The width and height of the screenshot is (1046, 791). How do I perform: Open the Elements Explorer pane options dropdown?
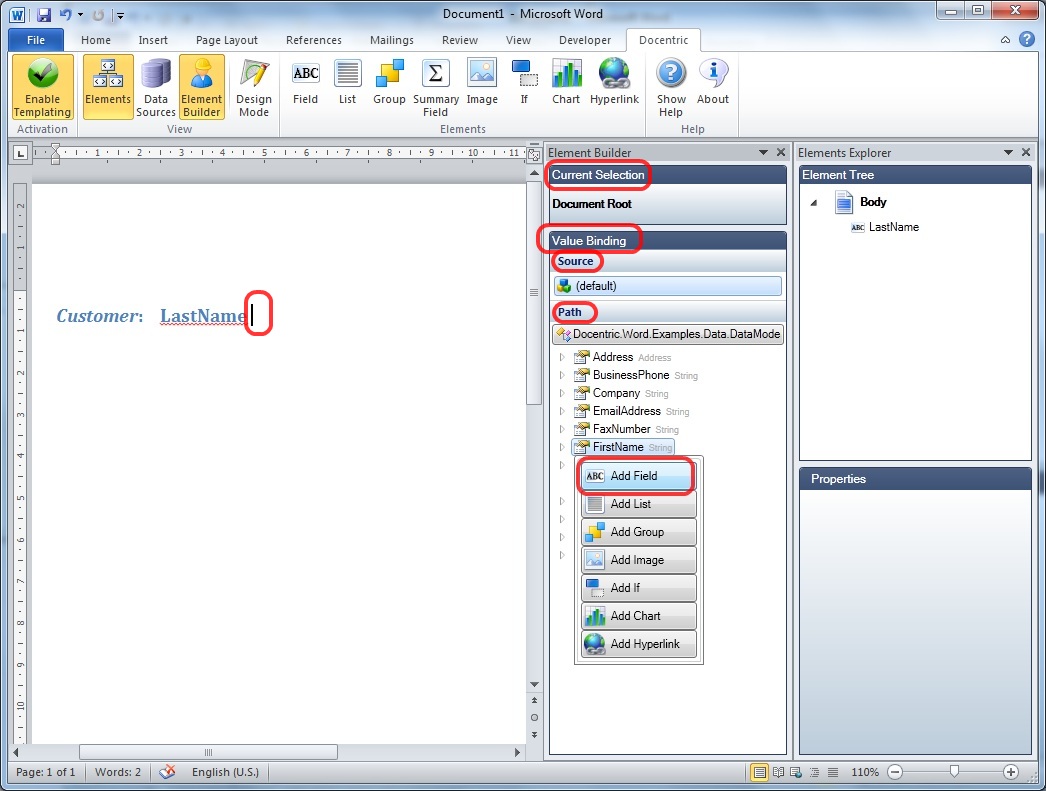(1008, 153)
